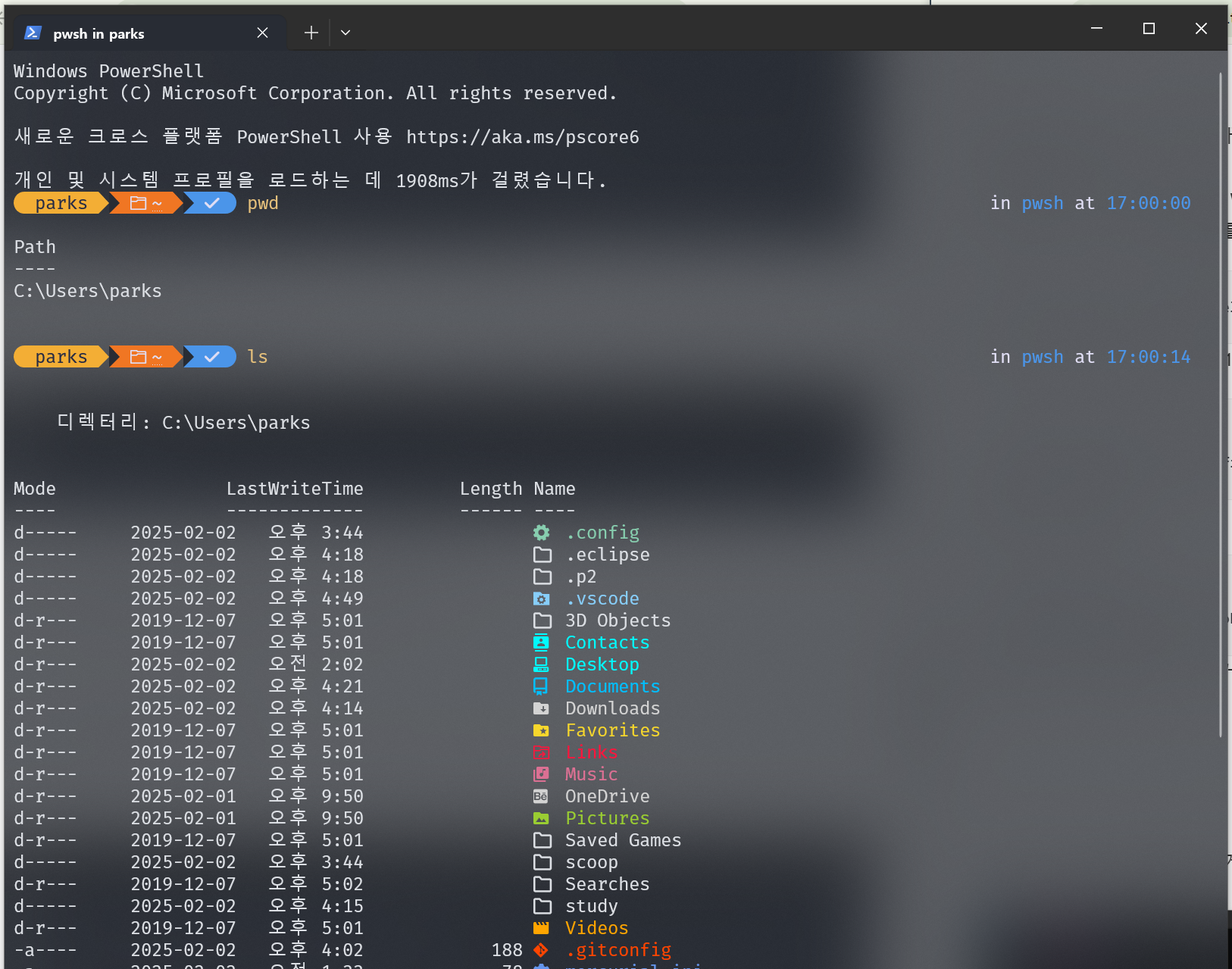Click the 'scoop' directory name
The height and width of the screenshot is (969, 1232).
pyautogui.click(x=592, y=863)
